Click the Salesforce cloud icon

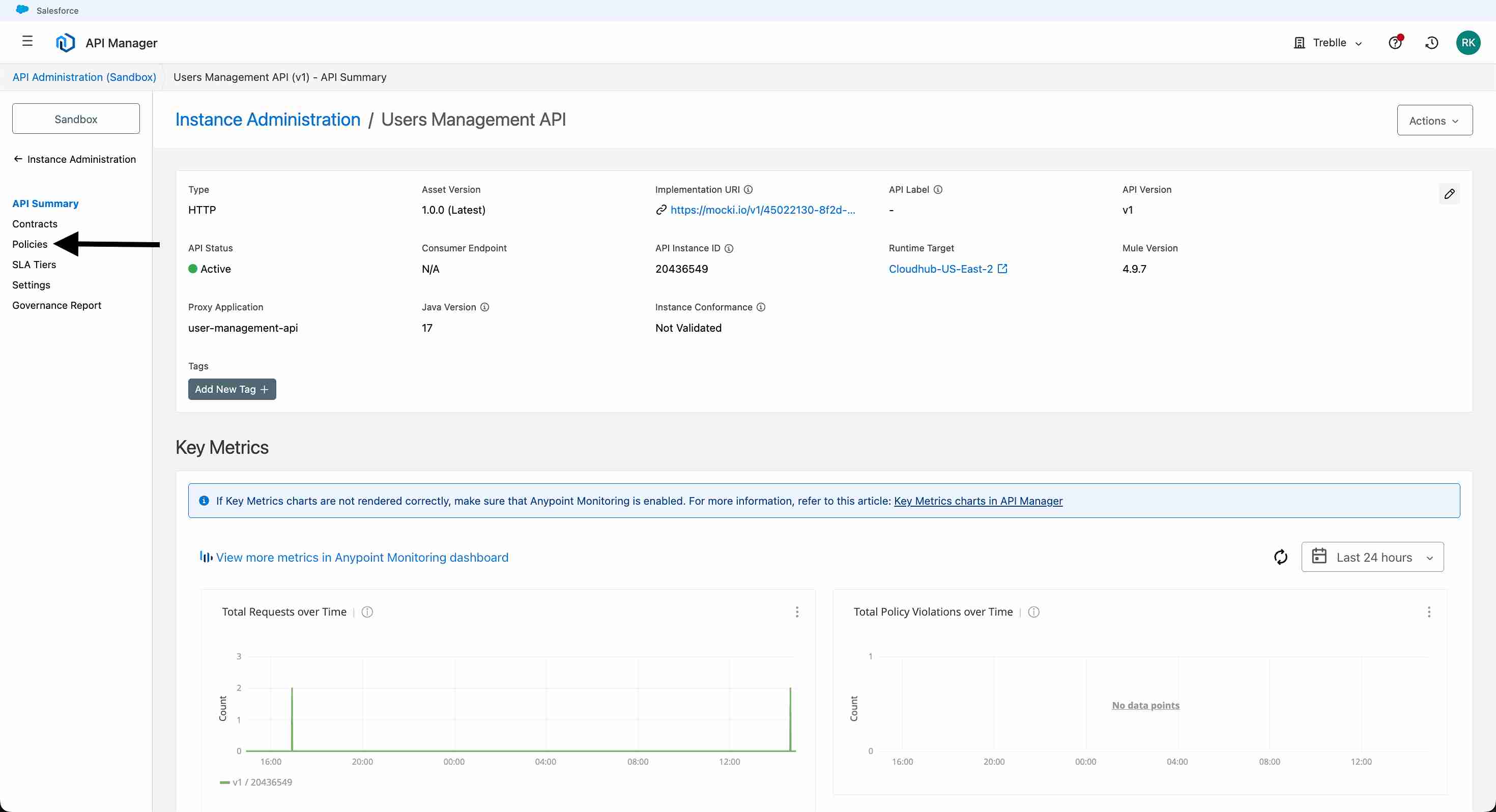click(22, 10)
